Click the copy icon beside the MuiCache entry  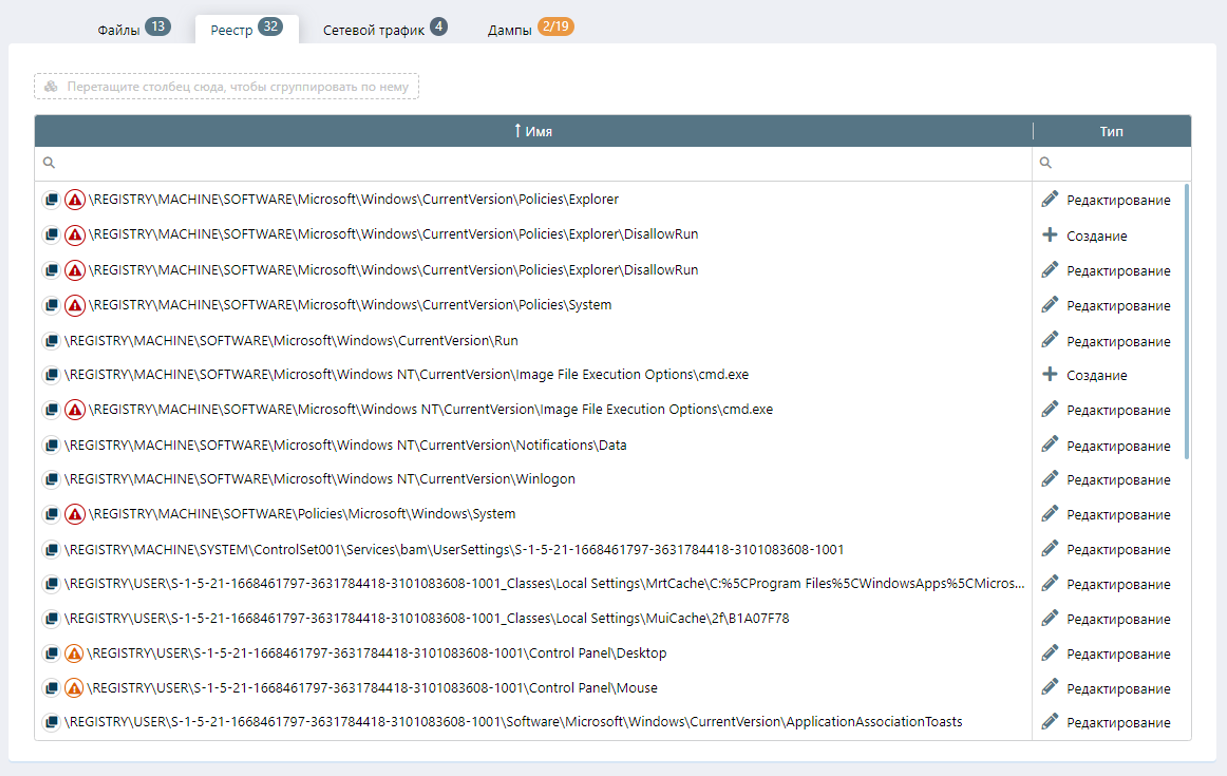pos(51,619)
